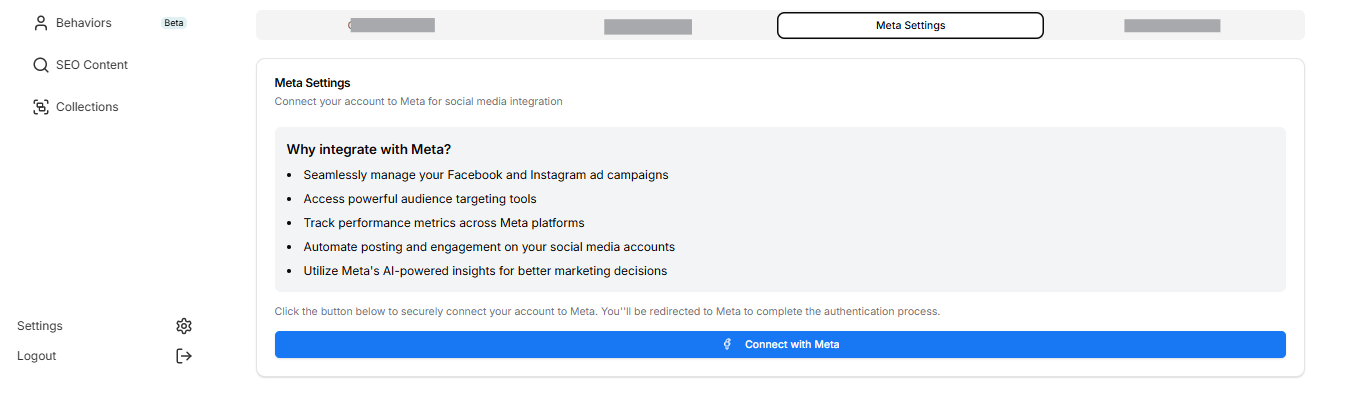This screenshot has width=1346, height=400.
Task: Select the first tab left of Meta Settings
Action: (391, 25)
